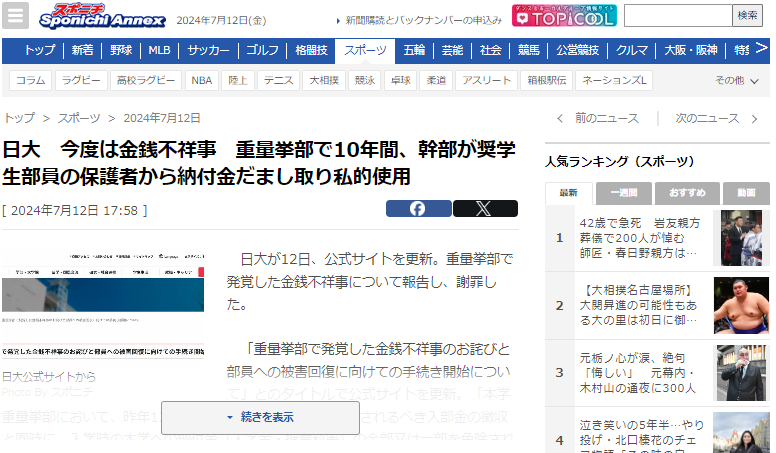Screen dimensions: 776x453
Task: Select 野球 in main navigation
Action: point(121,50)
